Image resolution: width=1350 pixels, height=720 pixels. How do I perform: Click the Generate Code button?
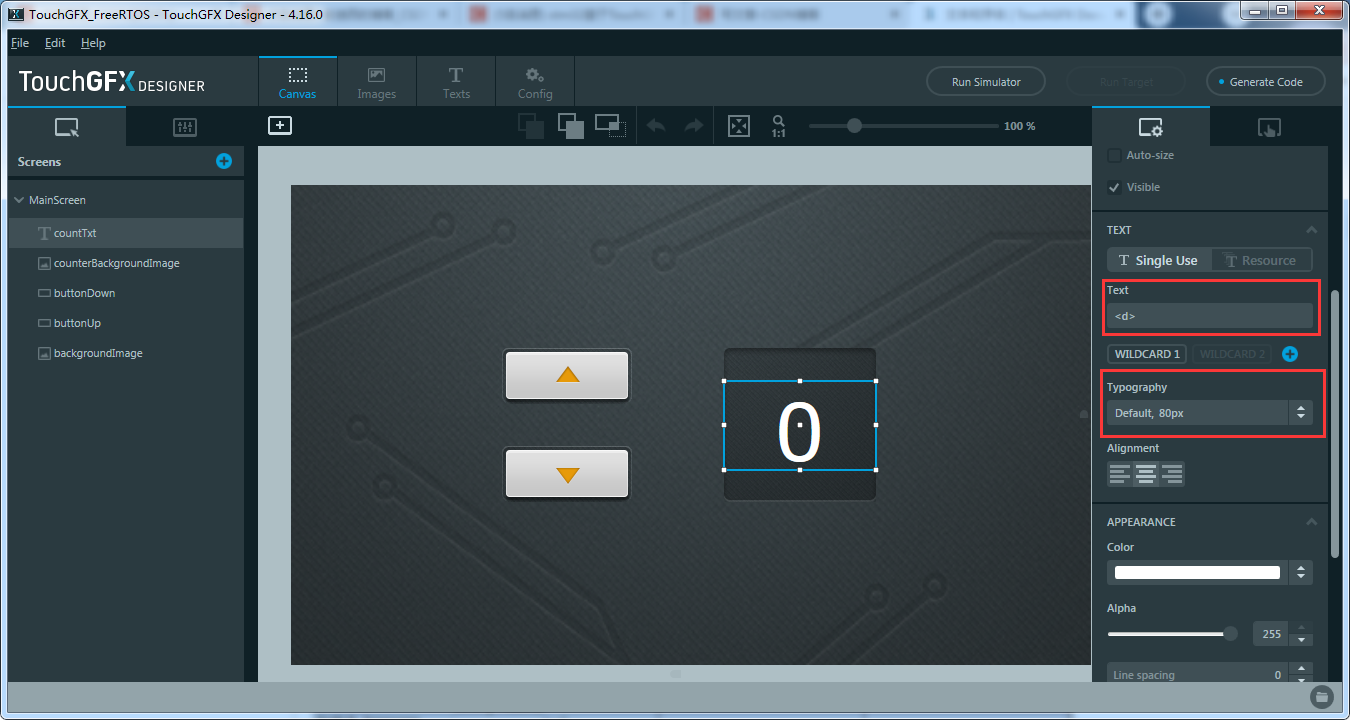click(x=1265, y=81)
